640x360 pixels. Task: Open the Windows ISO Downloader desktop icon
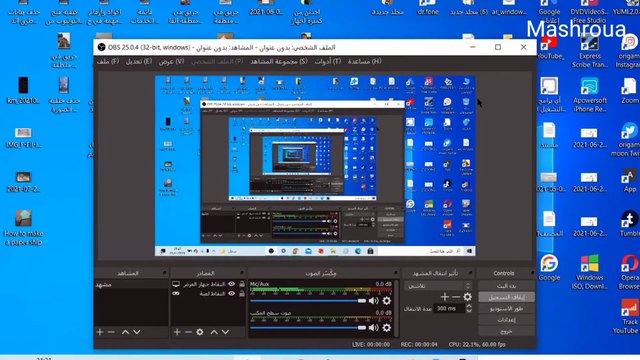tap(590, 271)
